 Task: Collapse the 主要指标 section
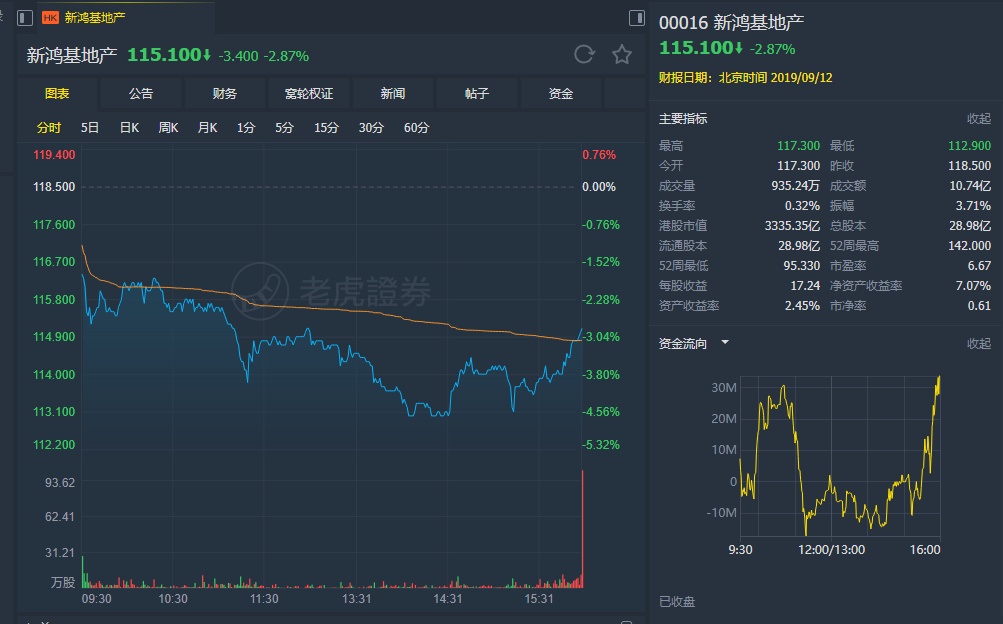(978, 119)
